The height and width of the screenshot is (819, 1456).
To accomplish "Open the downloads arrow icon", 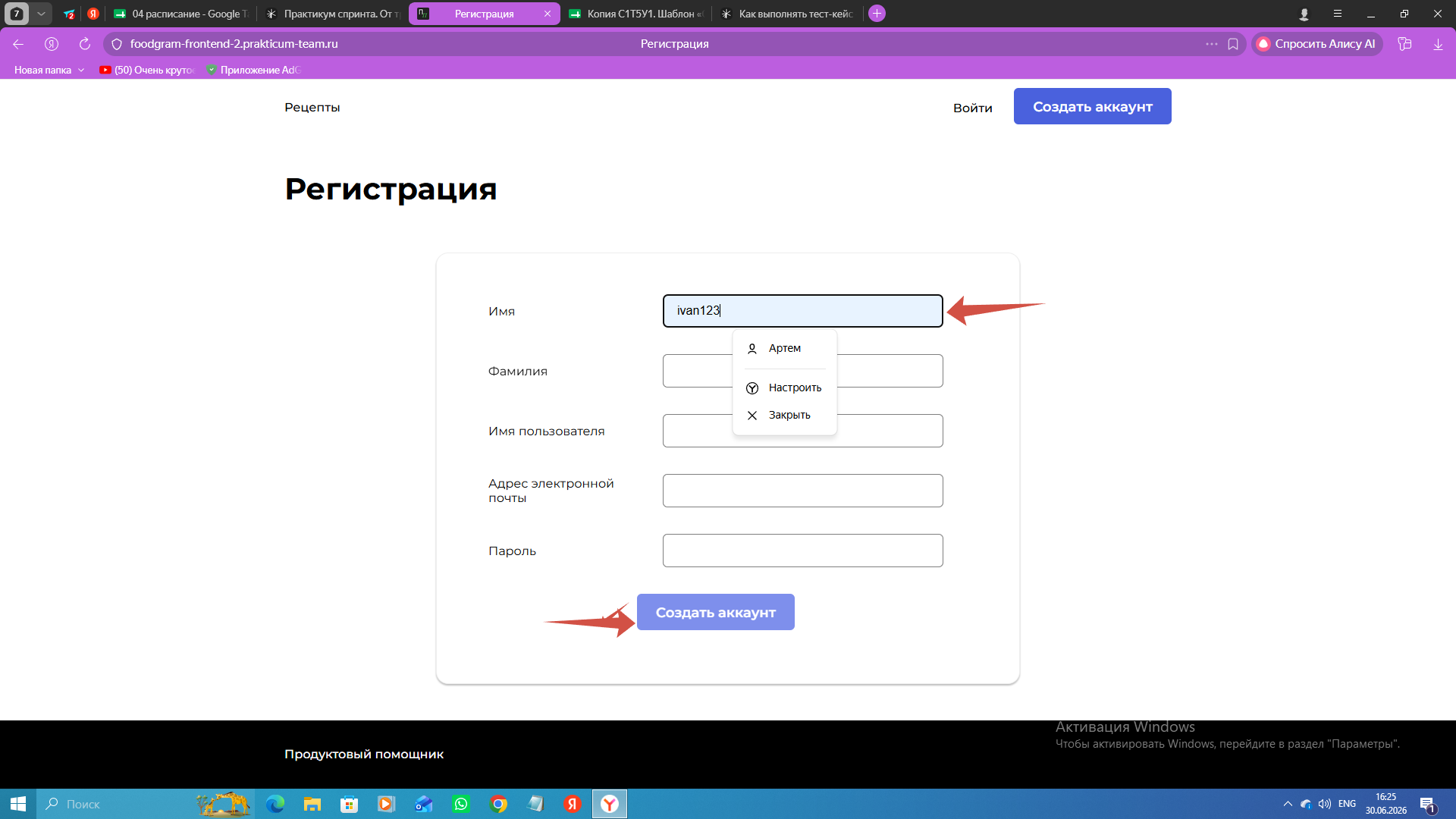I will (1438, 44).
